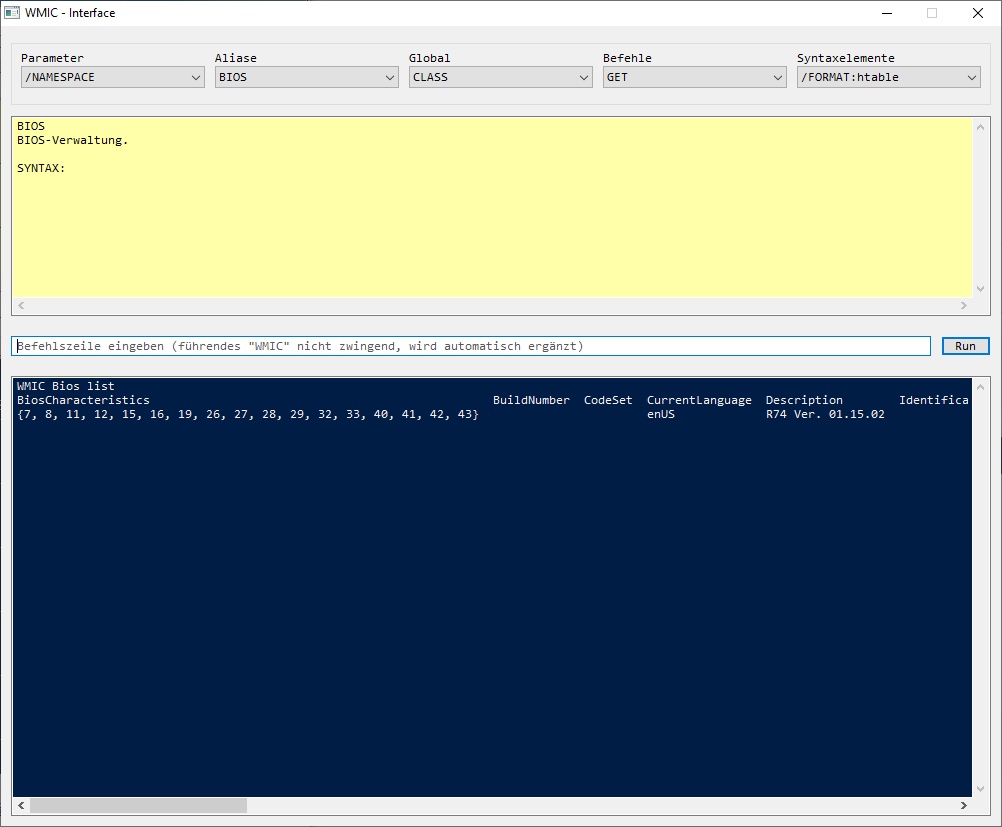Minimize the WMIC - Interface window
Viewport: 1002px width, 827px height.
coord(886,13)
